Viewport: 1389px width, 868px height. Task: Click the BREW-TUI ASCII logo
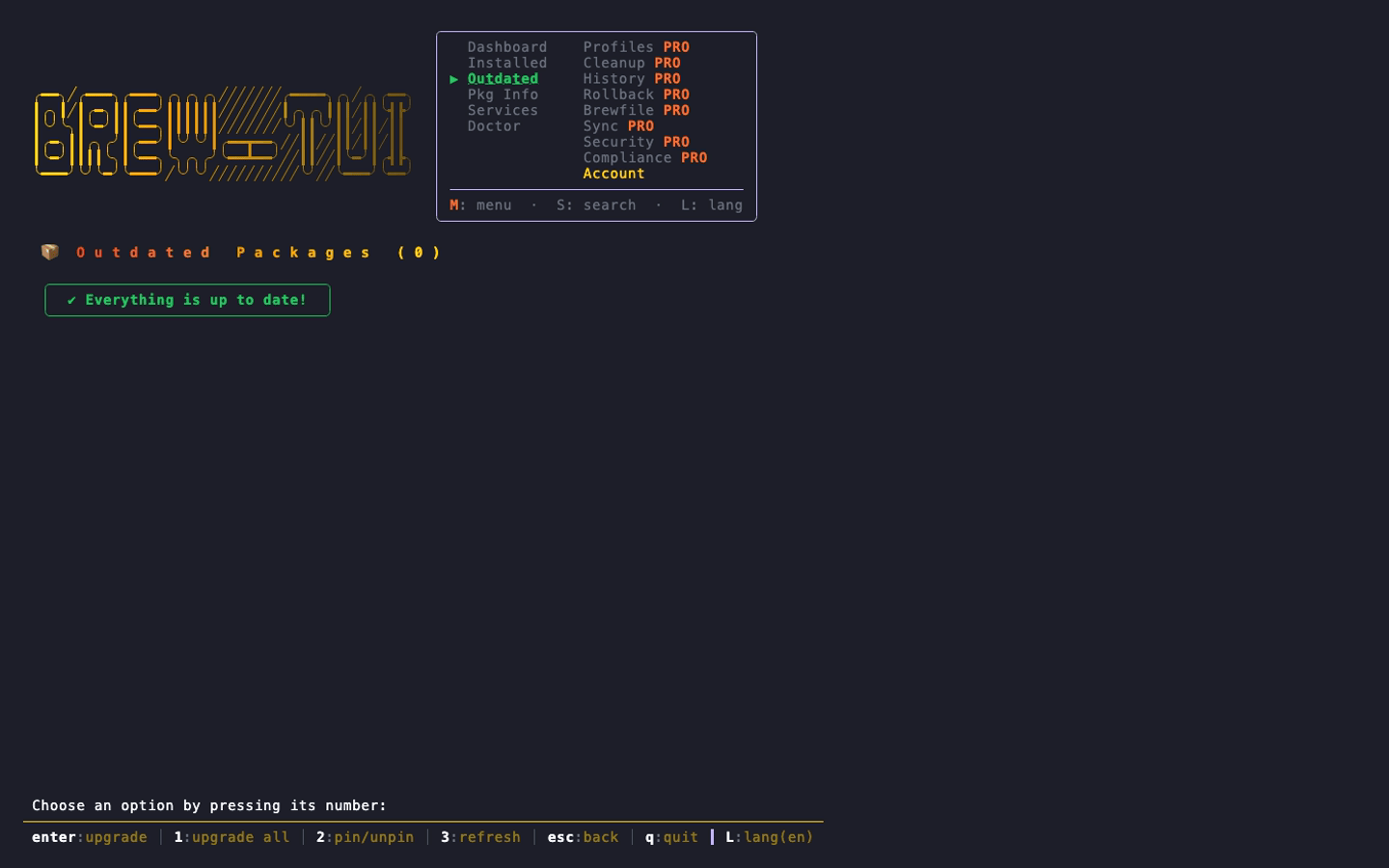click(x=223, y=133)
